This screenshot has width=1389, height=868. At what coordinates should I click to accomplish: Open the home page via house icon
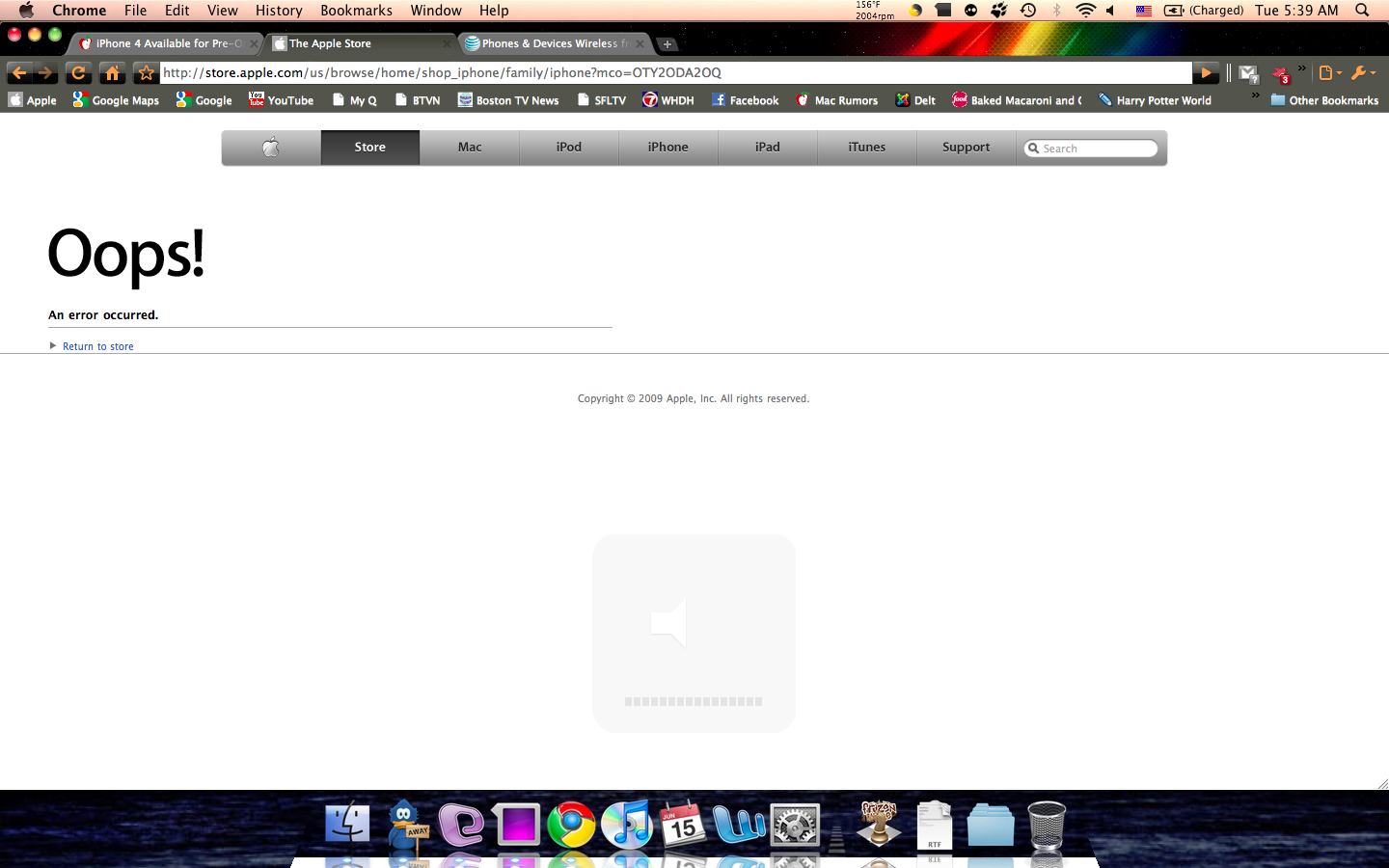point(112,72)
